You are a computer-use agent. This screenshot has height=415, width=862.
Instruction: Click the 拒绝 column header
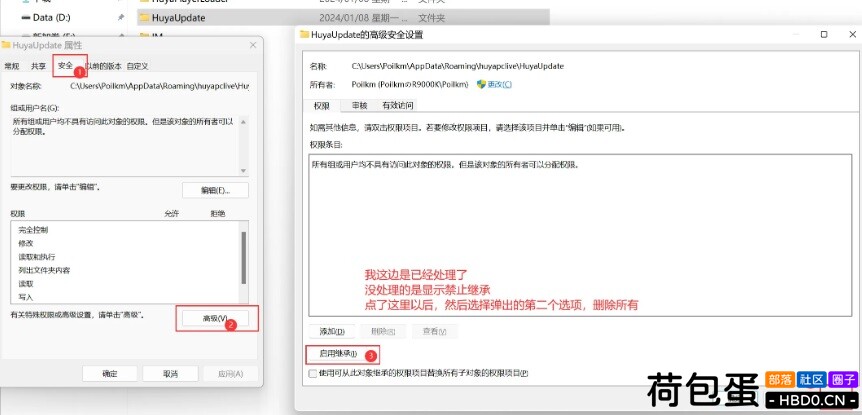click(217, 213)
